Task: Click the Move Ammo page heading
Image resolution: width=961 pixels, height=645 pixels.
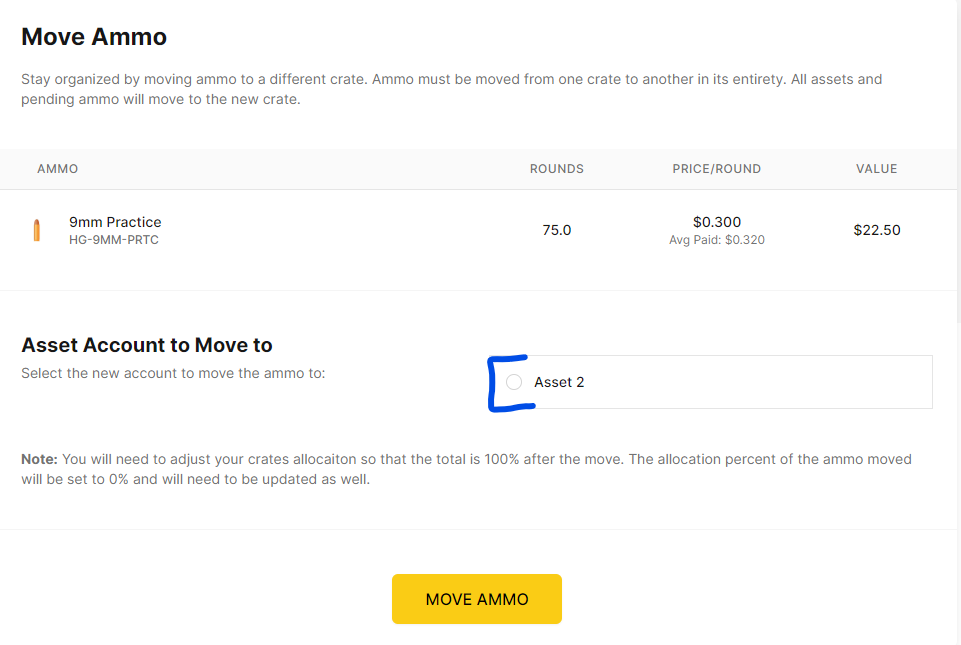Action: click(x=94, y=37)
